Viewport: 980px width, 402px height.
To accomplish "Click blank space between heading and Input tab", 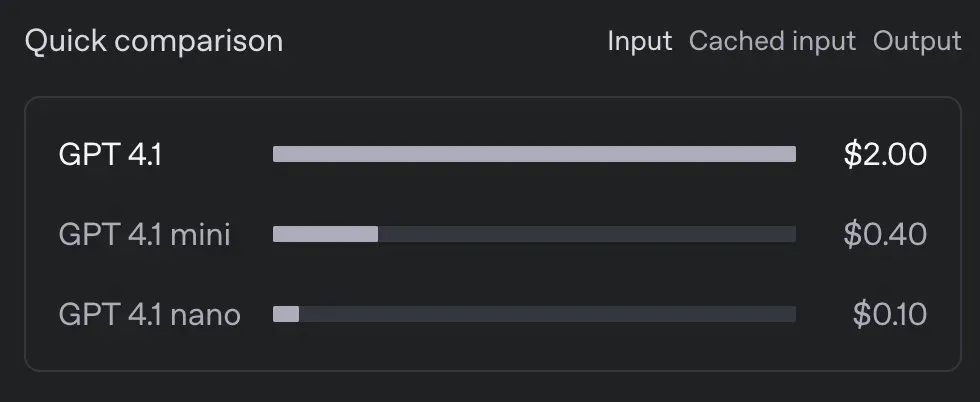I will 445,42.
